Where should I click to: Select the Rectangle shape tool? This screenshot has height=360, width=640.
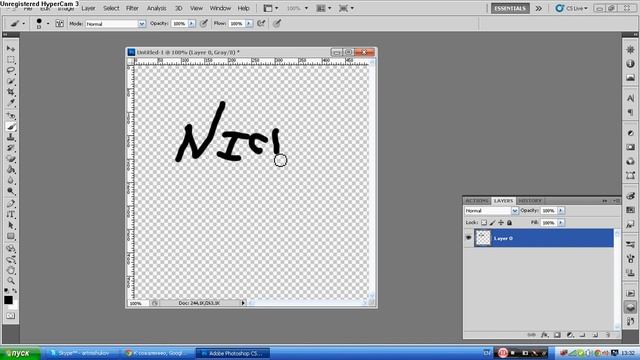coord(11,236)
